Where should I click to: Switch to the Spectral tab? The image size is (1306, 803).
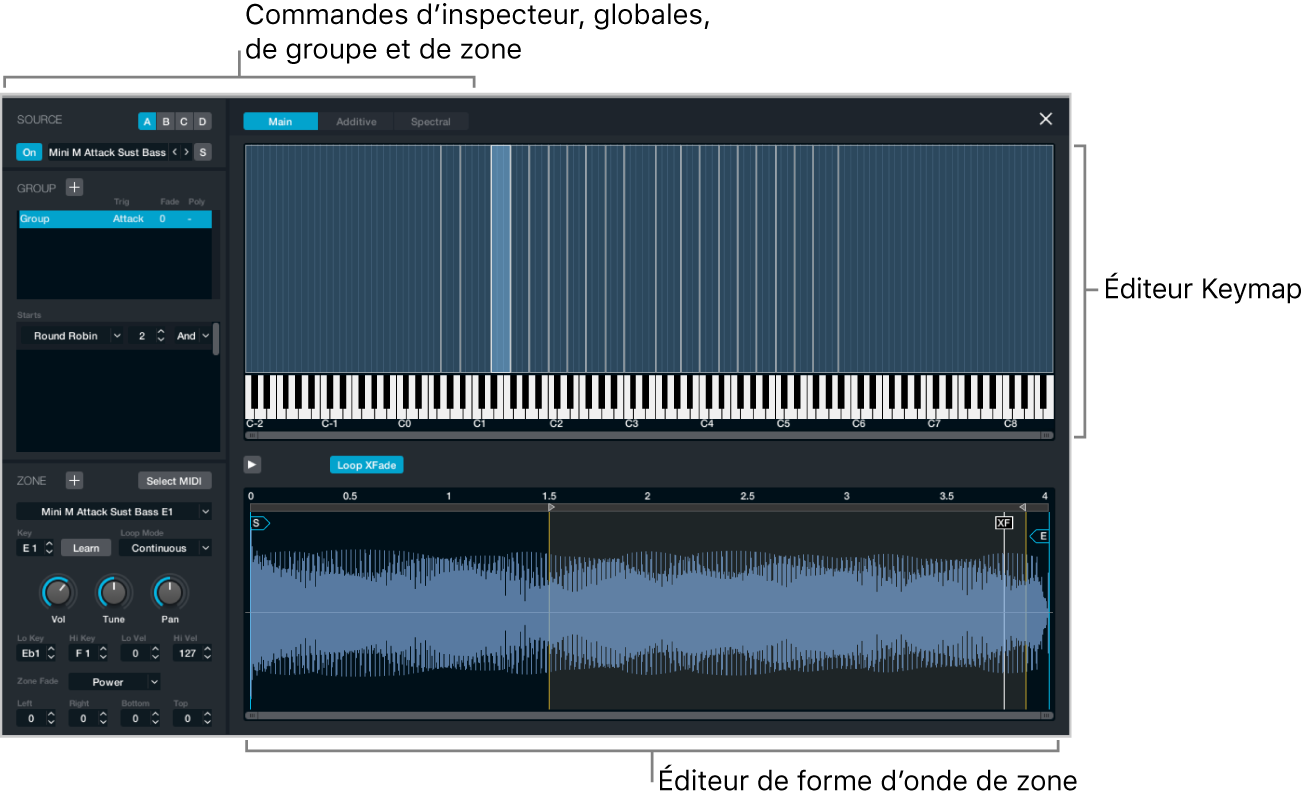pyautogui.click(x=431, y=121)
